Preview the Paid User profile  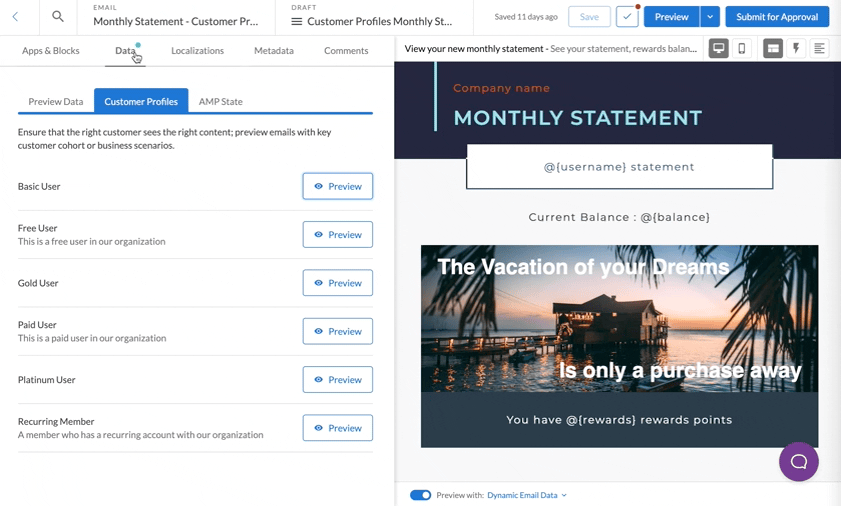tap(337, 331)
